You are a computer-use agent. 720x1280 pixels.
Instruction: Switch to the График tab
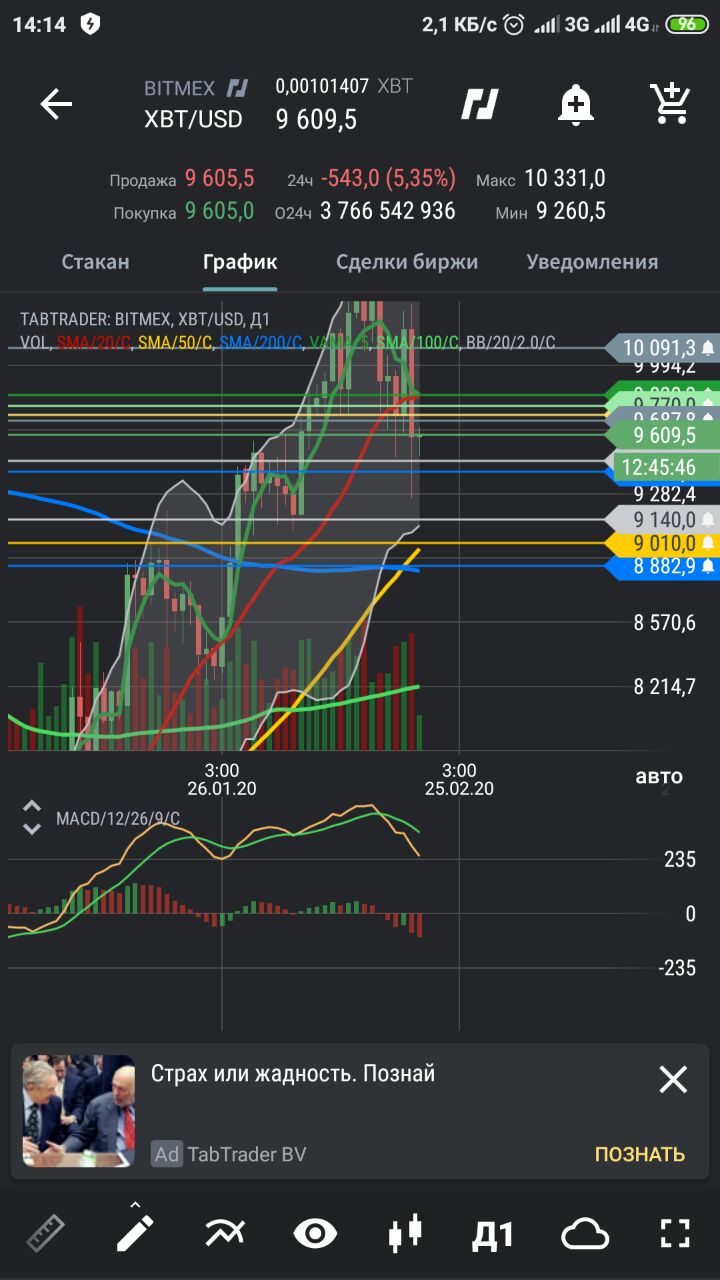click(240, 262)
